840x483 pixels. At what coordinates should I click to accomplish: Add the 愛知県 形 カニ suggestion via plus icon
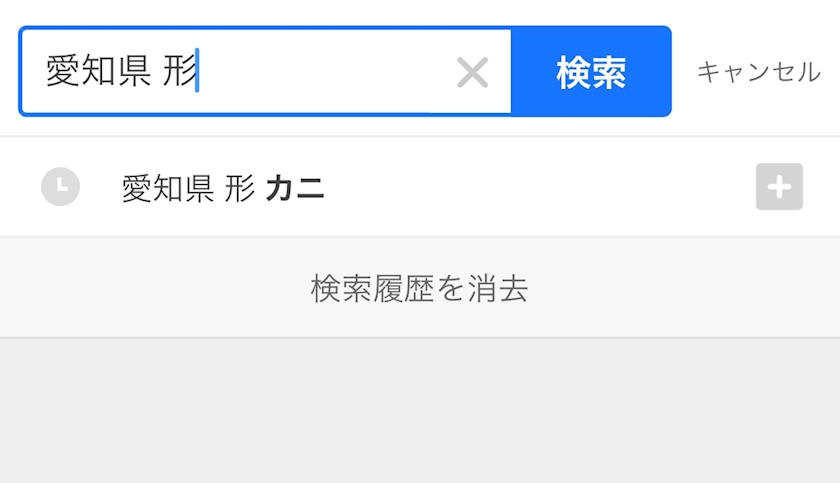[779, 186]
